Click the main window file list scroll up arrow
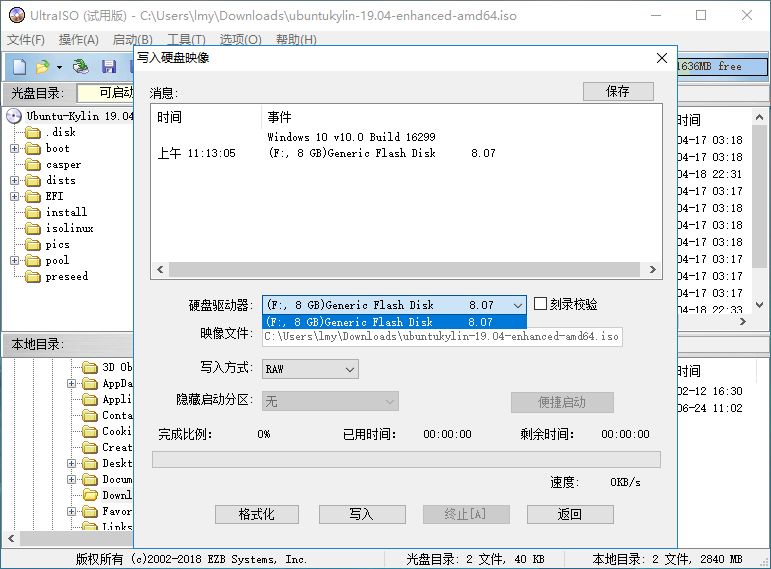Screen dimensions: 771x569 tap(759, 118)
